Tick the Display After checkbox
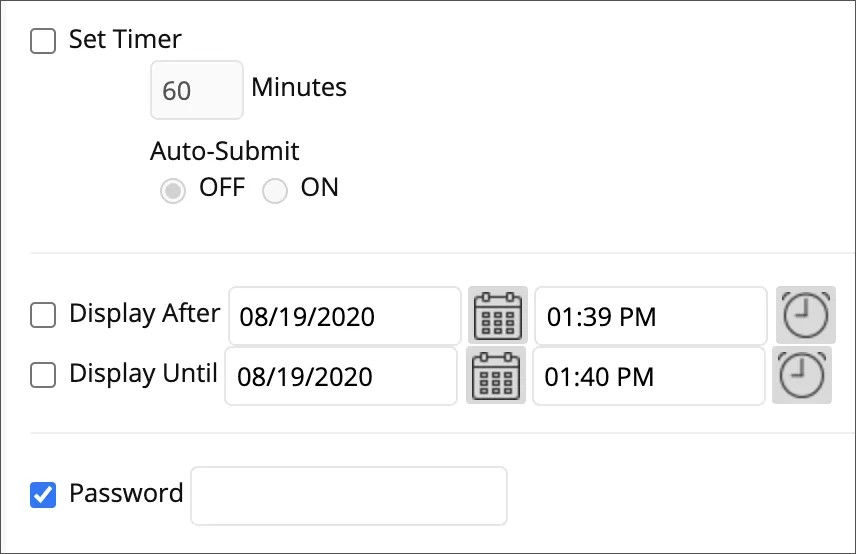Image resolution: width=856 pixels, height=554 pixels. [x=43, y=315]
